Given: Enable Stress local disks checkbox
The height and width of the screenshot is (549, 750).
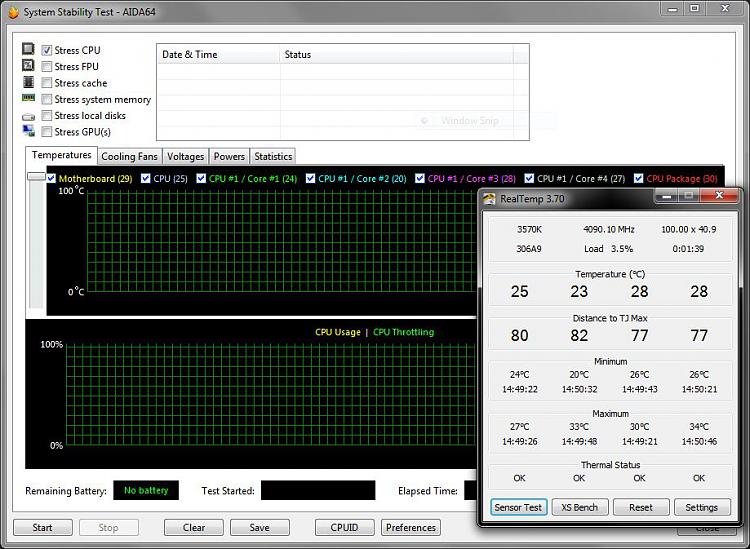Looking at the screenshot, I should 46,116.
